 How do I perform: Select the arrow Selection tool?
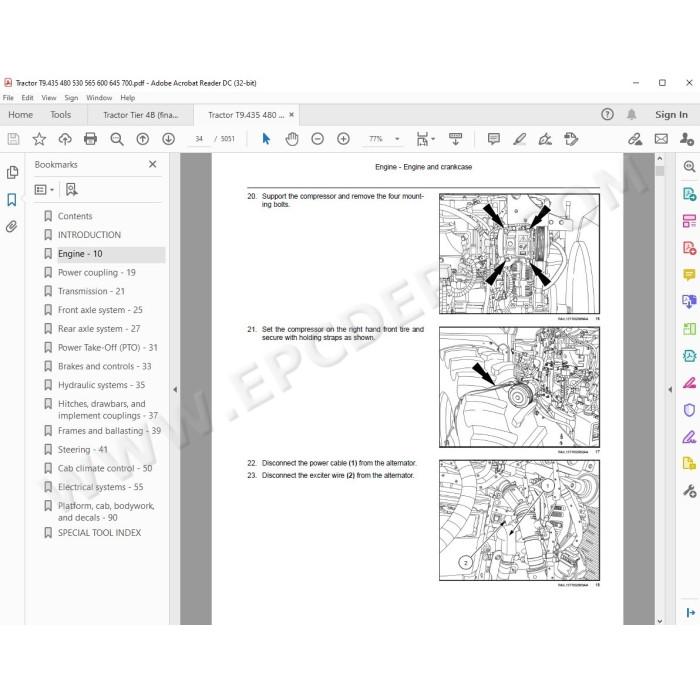(266, 139)
